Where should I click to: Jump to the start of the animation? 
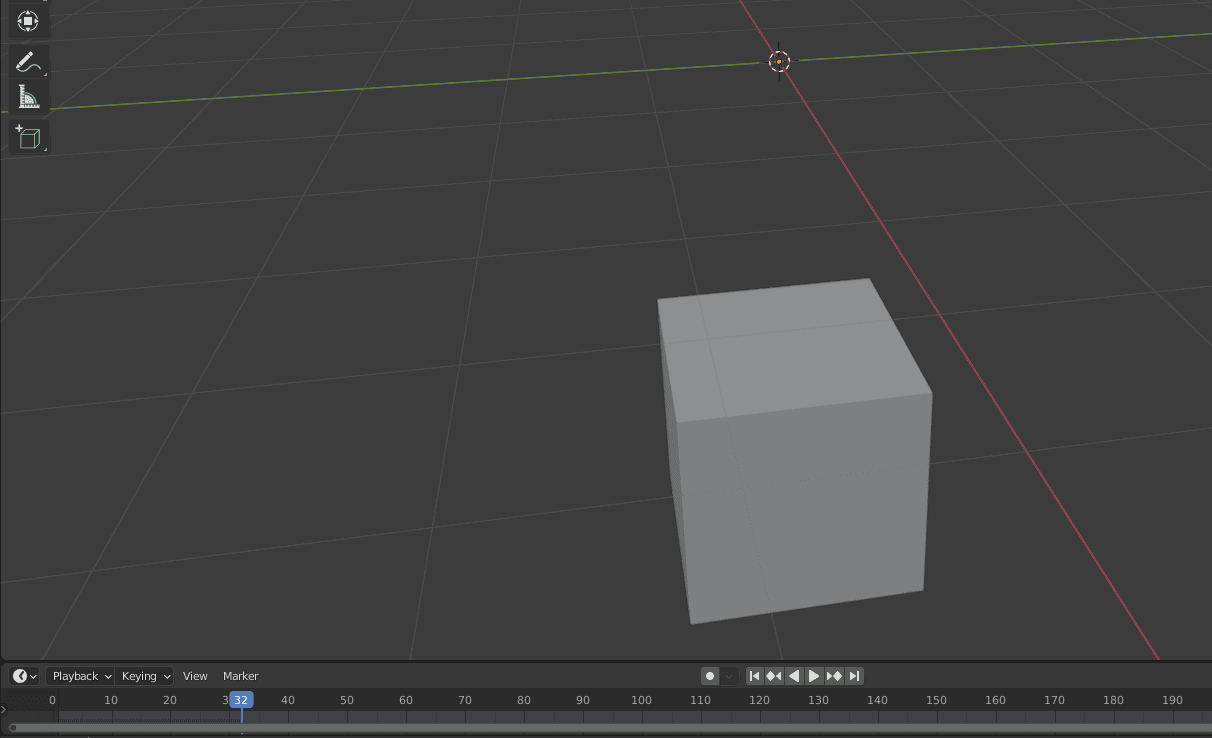click(755, 675)
